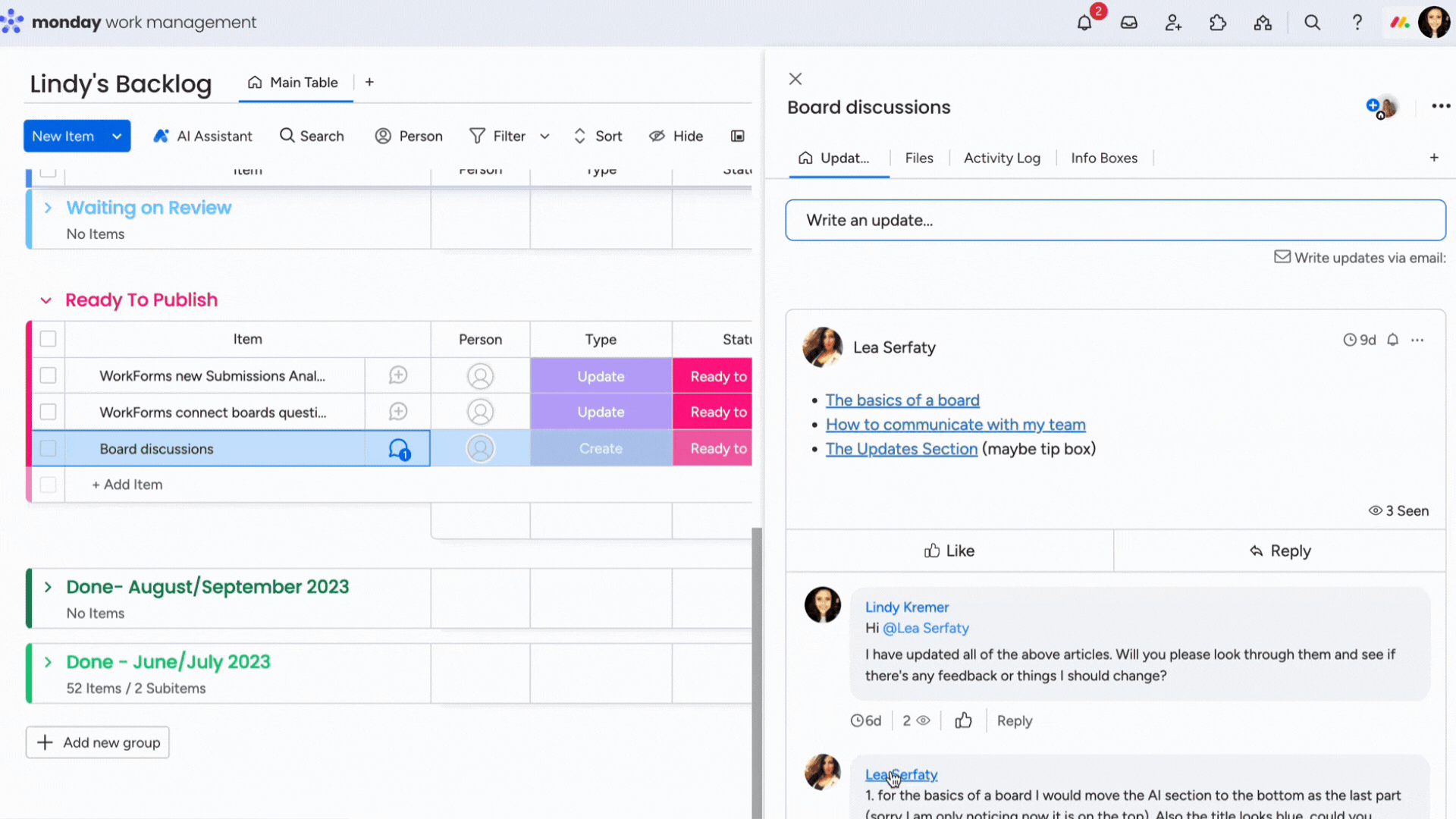
Task: Expand the Waiting on Review group
Action: click(48, 208)
